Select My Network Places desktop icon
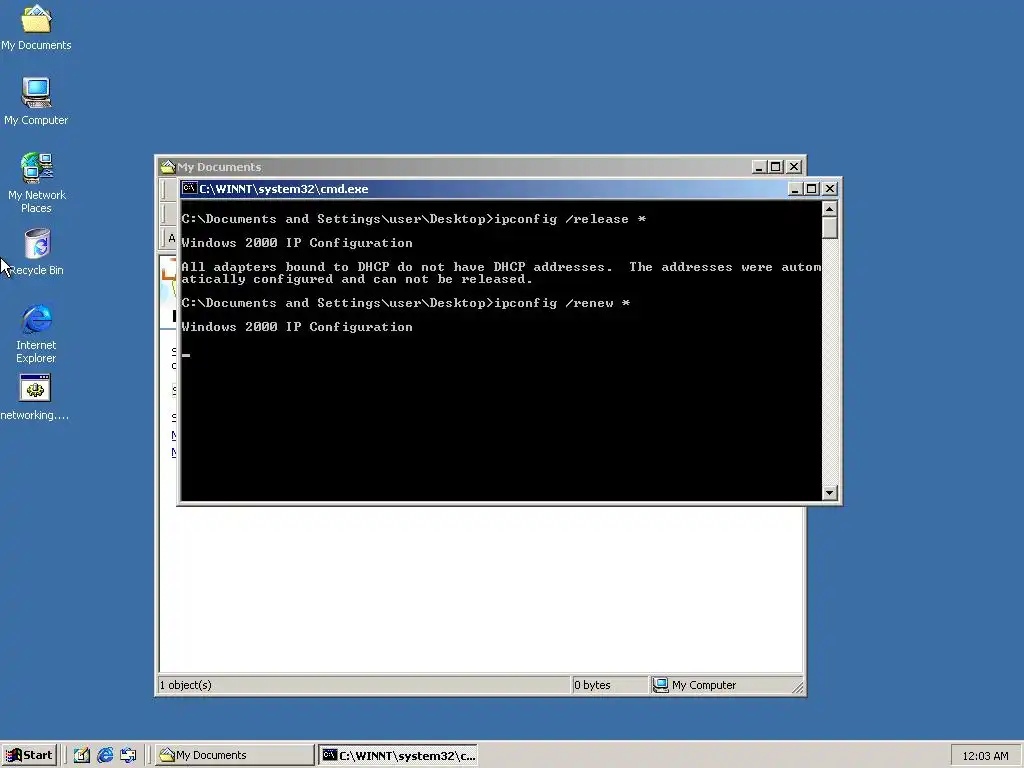Screen dimensions: 1024x768 pyautogui.click(x=36, y=183)
